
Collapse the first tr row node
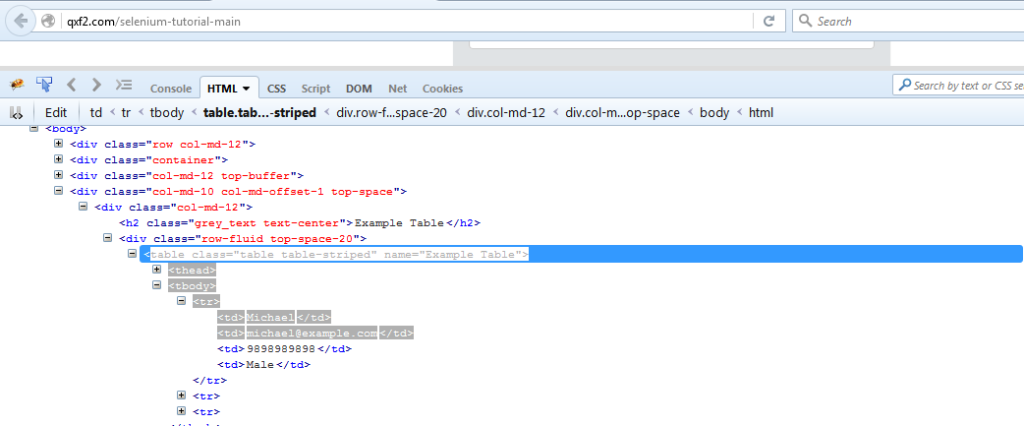point(181,301)
